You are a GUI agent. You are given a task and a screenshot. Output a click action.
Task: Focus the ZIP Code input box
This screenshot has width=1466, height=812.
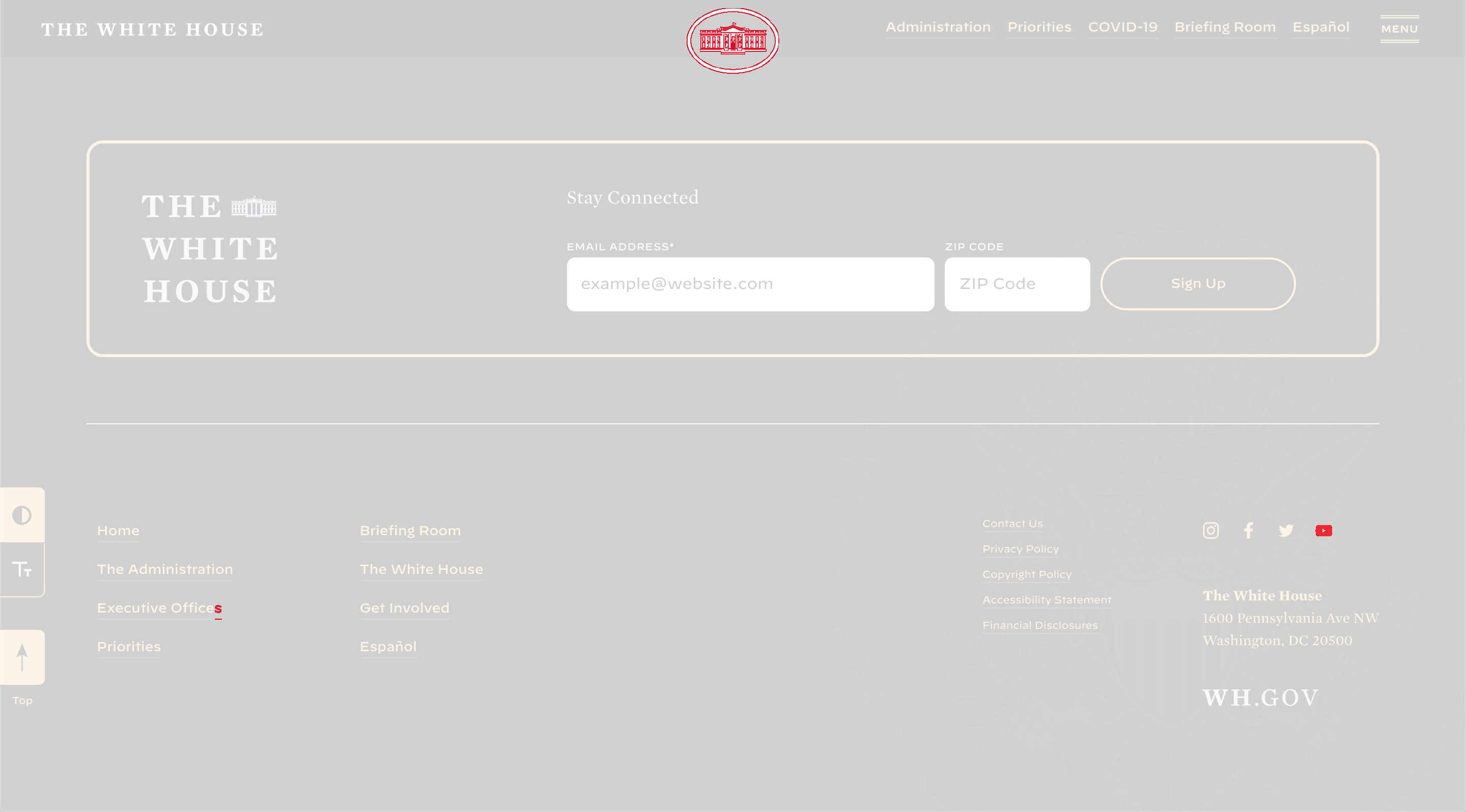point(1017,284)
